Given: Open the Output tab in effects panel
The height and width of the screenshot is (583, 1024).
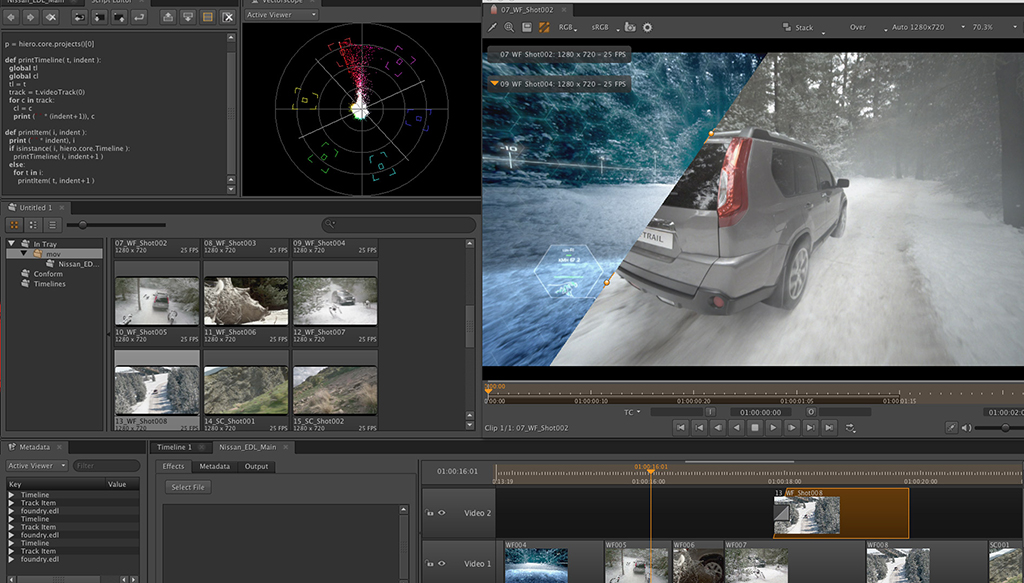Looking at the screenshot, I should (256, 466).
